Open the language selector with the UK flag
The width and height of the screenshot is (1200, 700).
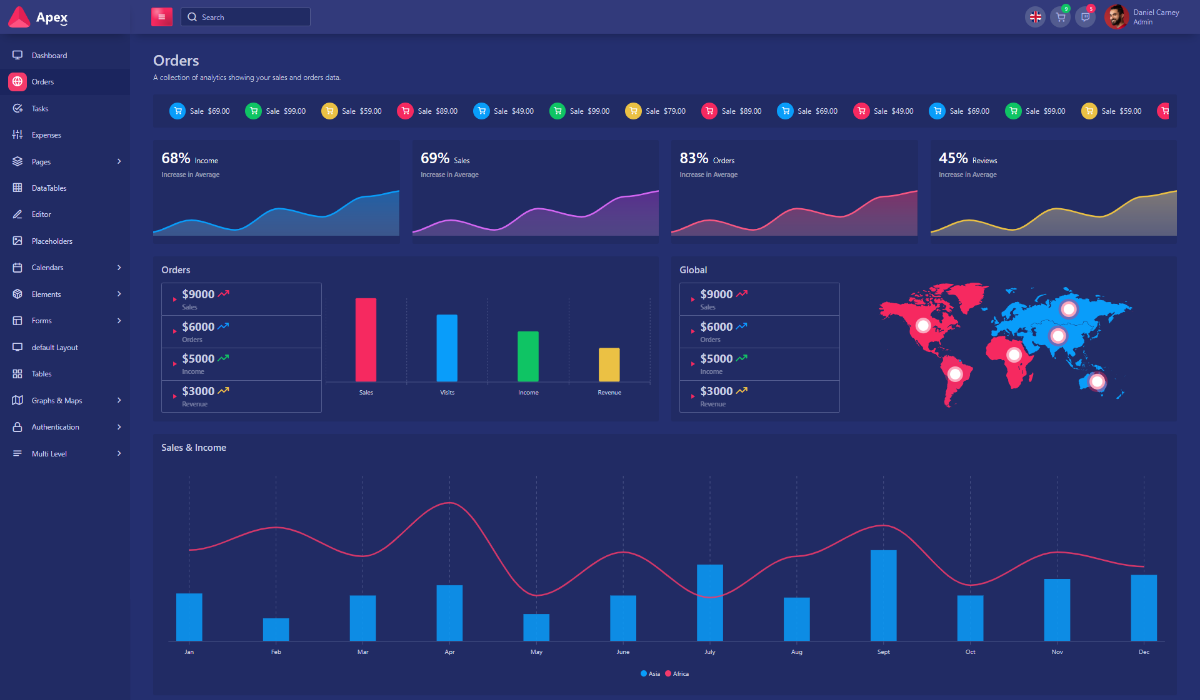click(1035, 17)
